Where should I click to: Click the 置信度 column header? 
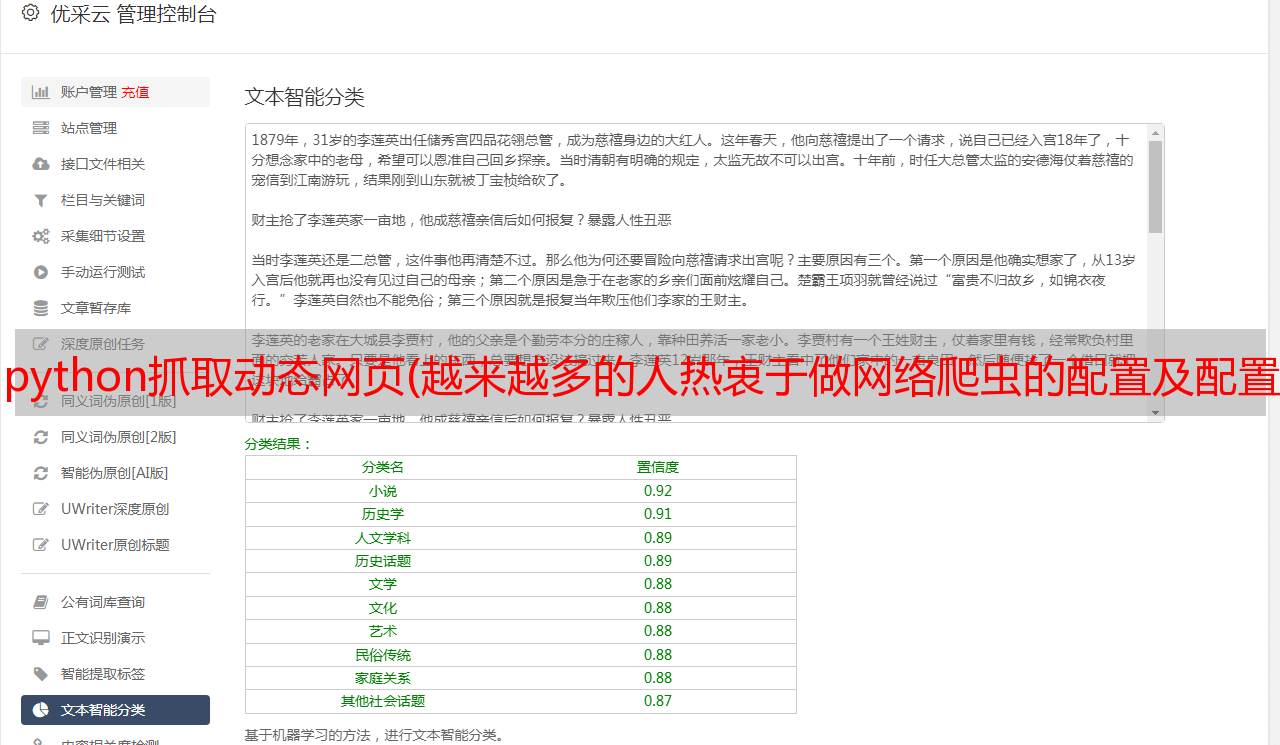658,467
